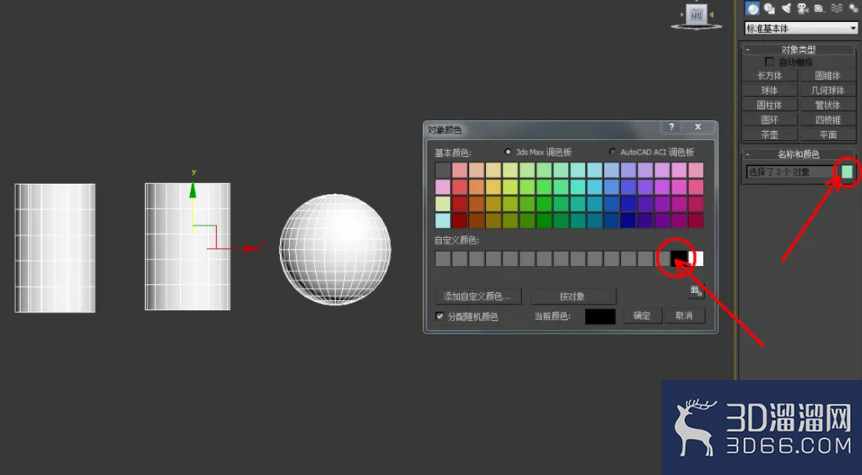Select the Systems gears icon

coord(853,8)
